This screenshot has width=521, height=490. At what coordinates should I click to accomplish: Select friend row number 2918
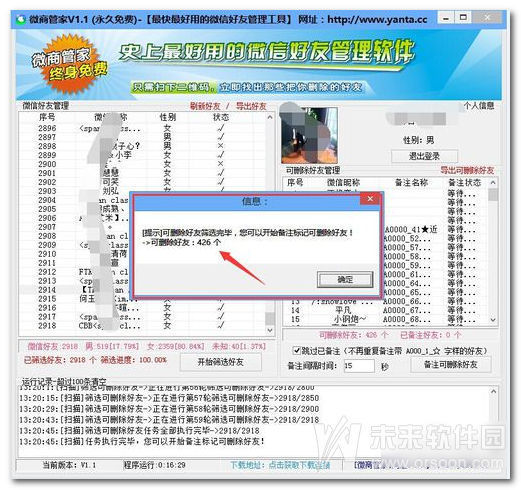point(142,326)
